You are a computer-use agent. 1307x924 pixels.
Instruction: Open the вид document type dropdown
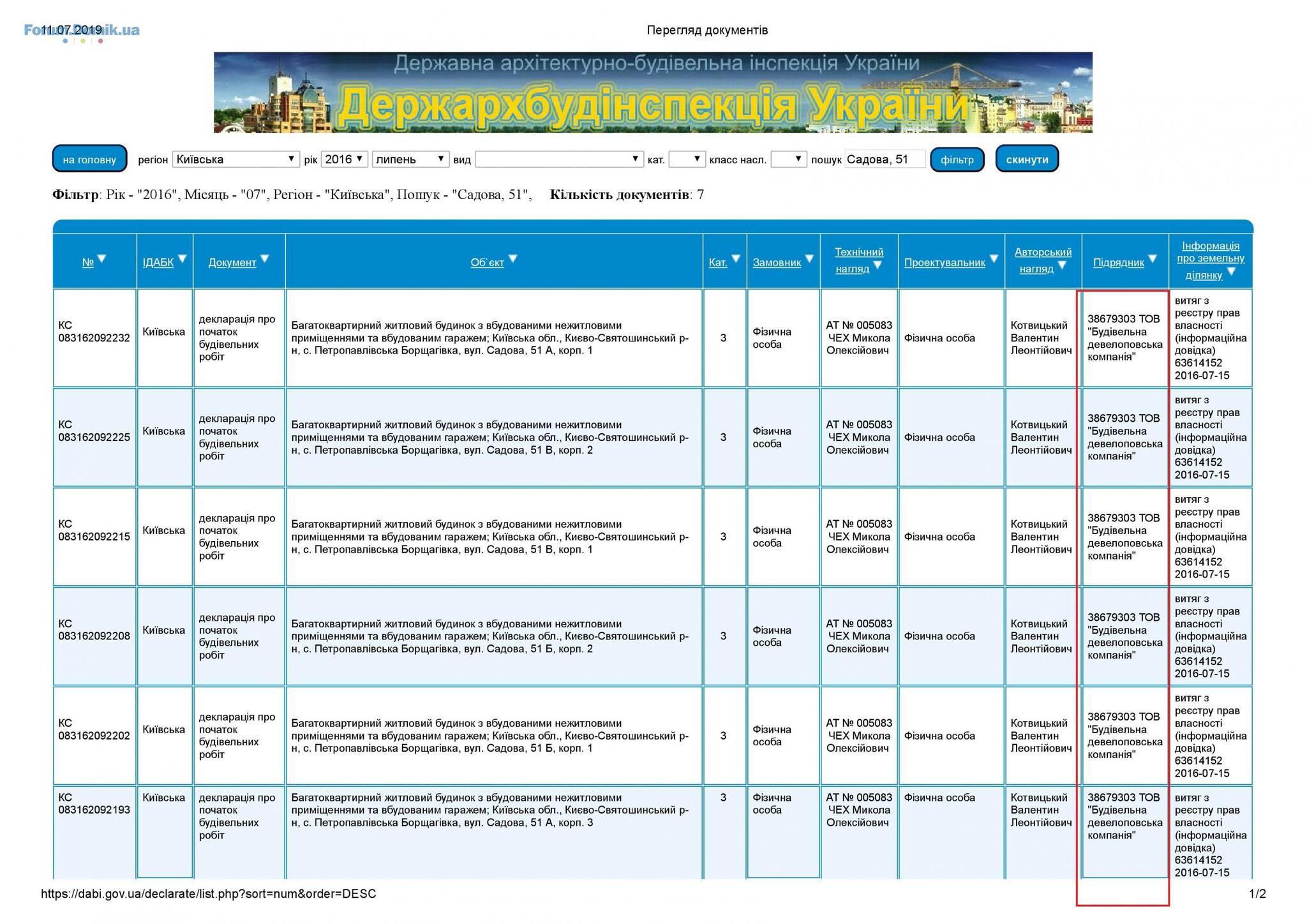click(x=559, y=159)
